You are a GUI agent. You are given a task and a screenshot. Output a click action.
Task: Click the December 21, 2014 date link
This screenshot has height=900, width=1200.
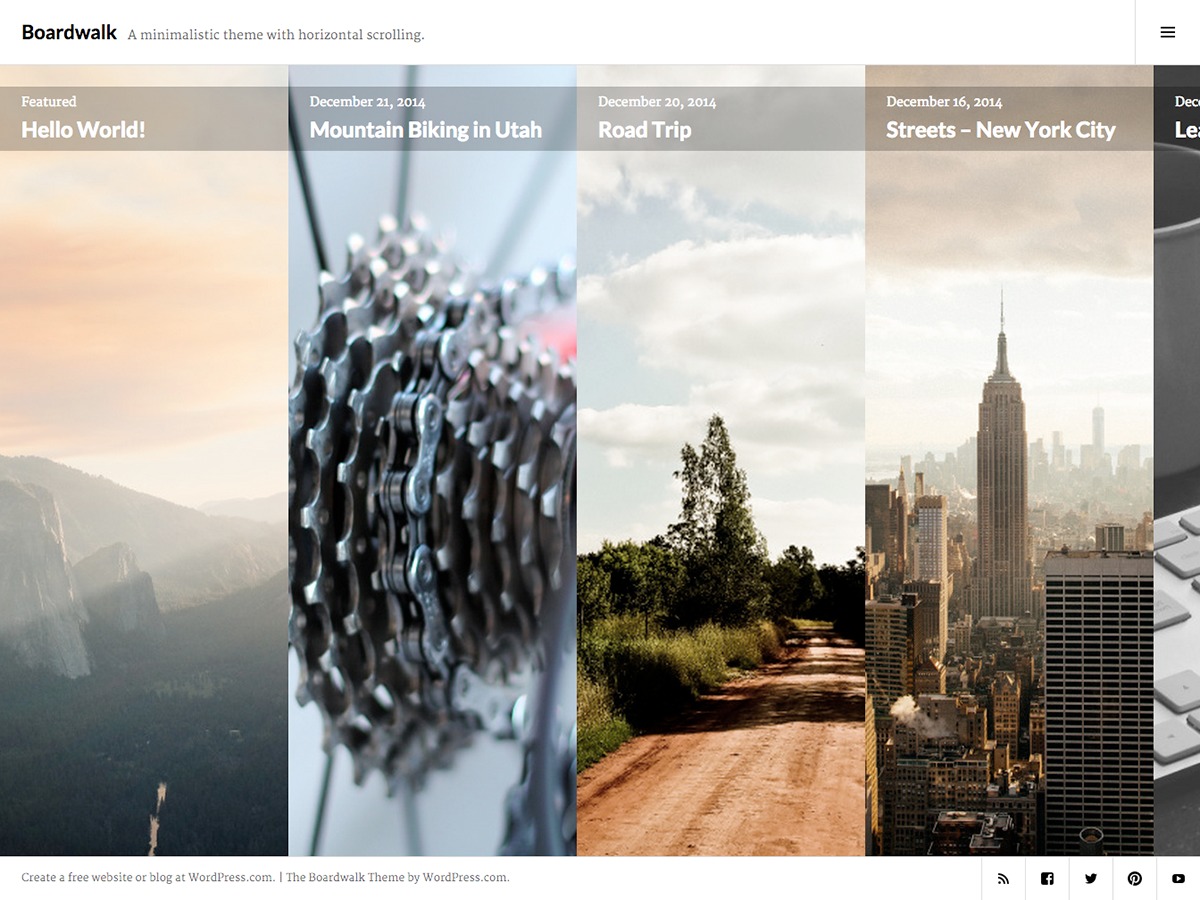368,101
